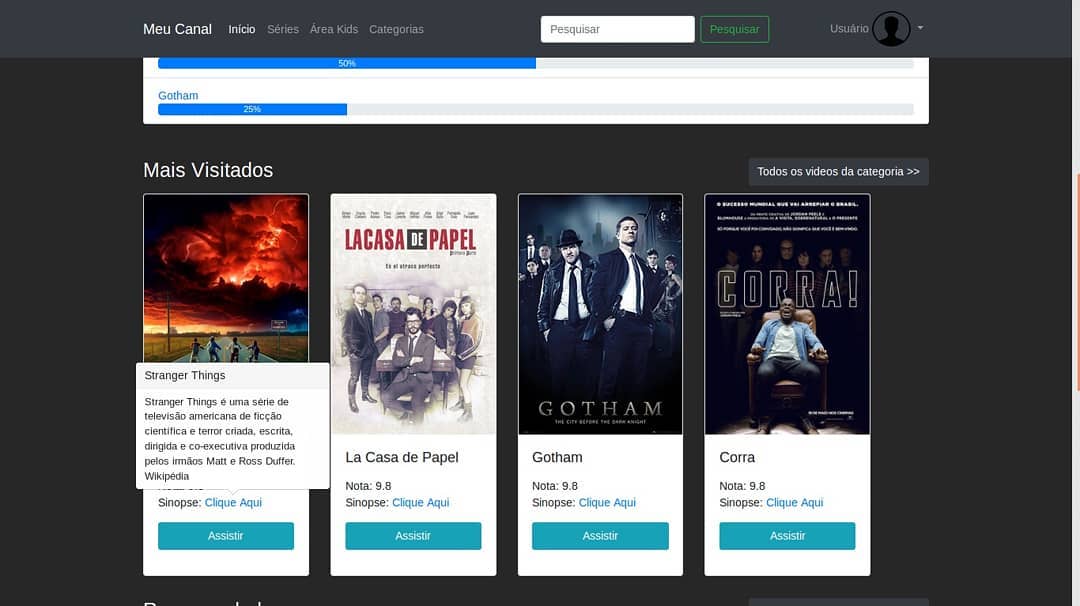Screen dimensions: 1080x606
Task: Click Nota: 9.8 on Gotham card
Action: point(554,486)
